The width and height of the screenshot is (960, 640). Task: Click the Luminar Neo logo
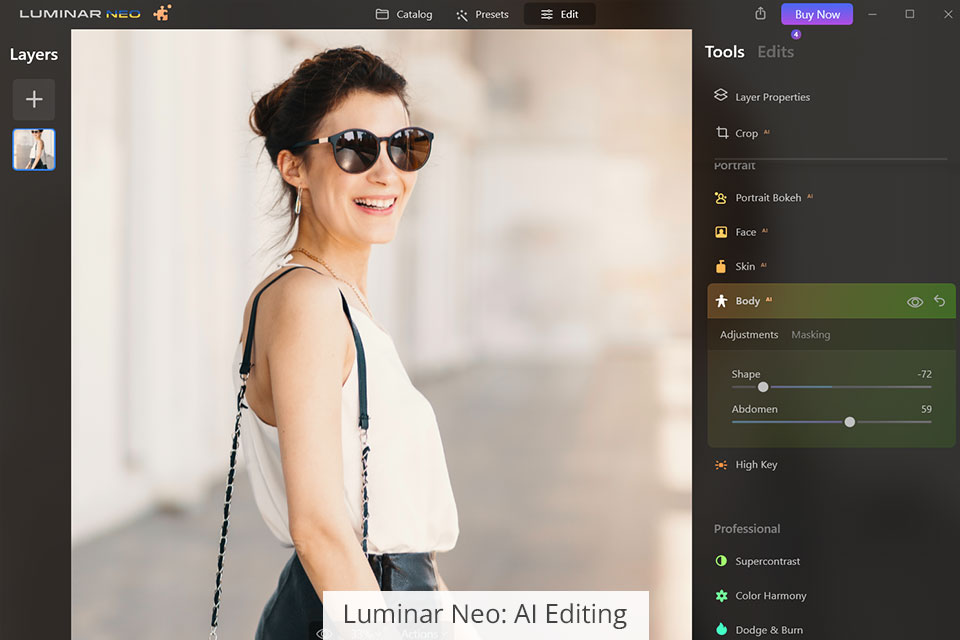(x=80, y=13)
